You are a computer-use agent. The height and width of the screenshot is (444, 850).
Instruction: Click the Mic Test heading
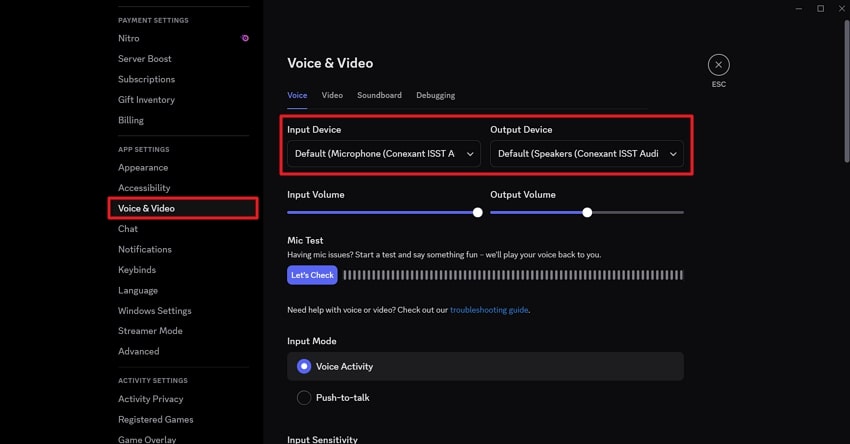[x=305, y=240]
